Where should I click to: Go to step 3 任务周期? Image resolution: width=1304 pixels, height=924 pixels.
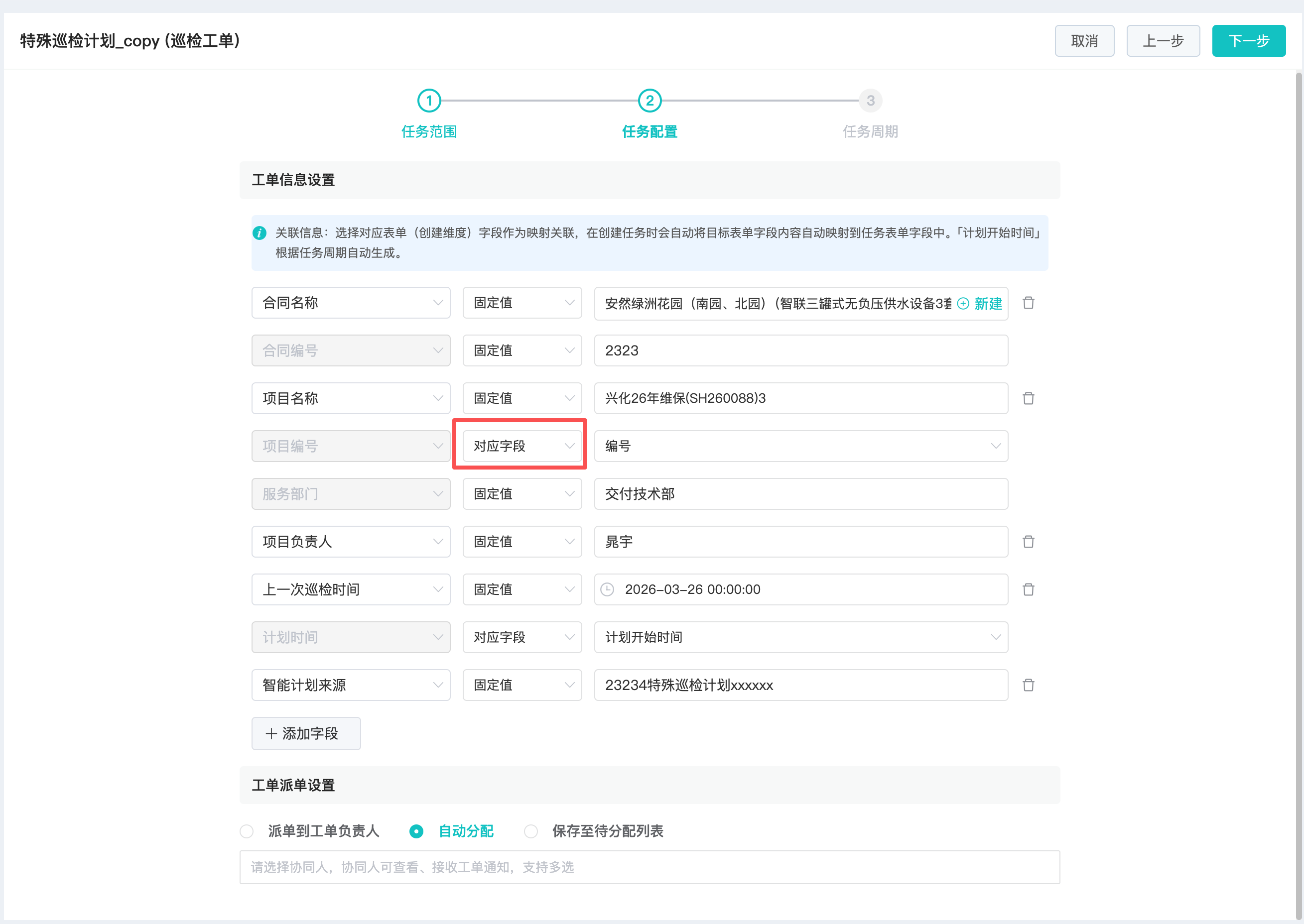point(870,101)
